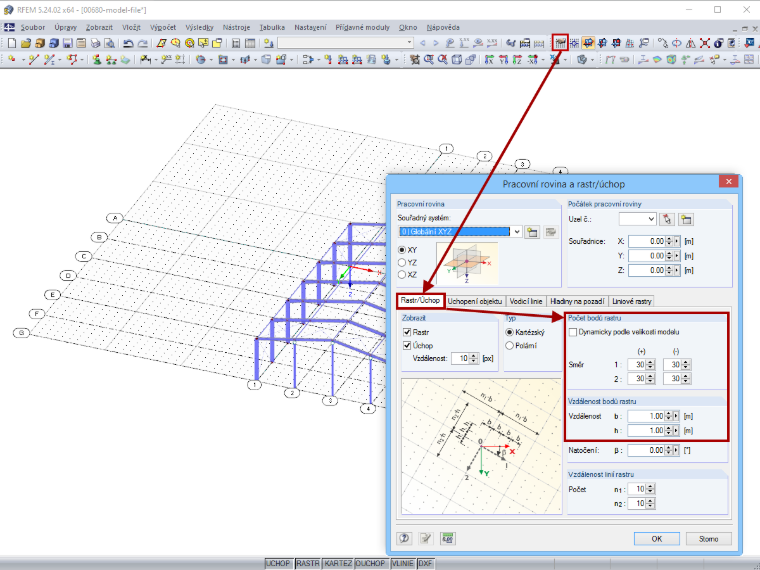The image size is (760, 570).
Task: Open the Y coordinate arrow menu button
Action: click(x=677, y=255)
